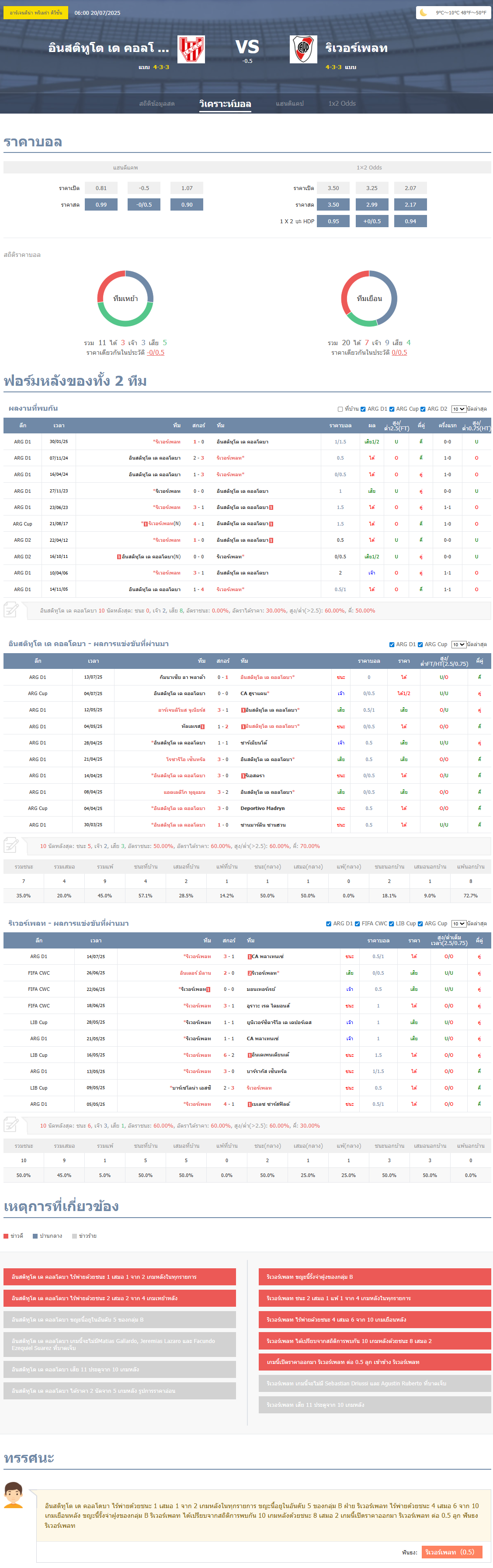Click the match row dated 13/07/25
This screenshot has height=1568, width=493.
point(247,677)
